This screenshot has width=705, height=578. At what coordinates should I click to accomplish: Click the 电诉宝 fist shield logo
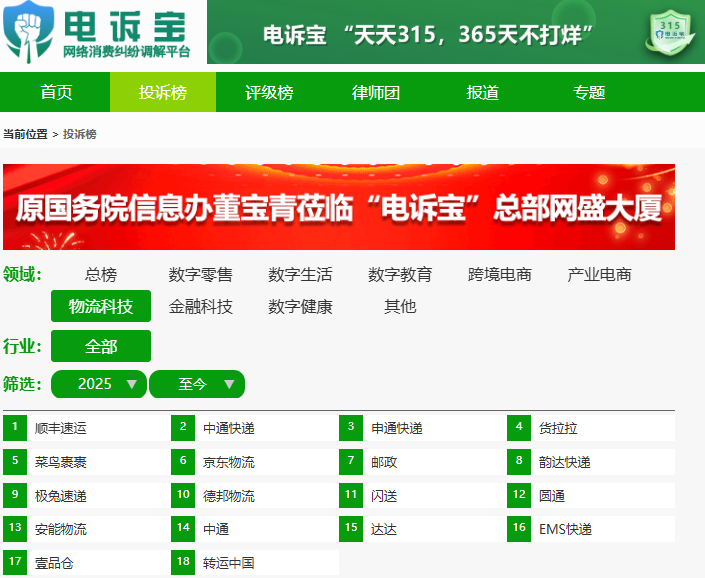(29, 31)
